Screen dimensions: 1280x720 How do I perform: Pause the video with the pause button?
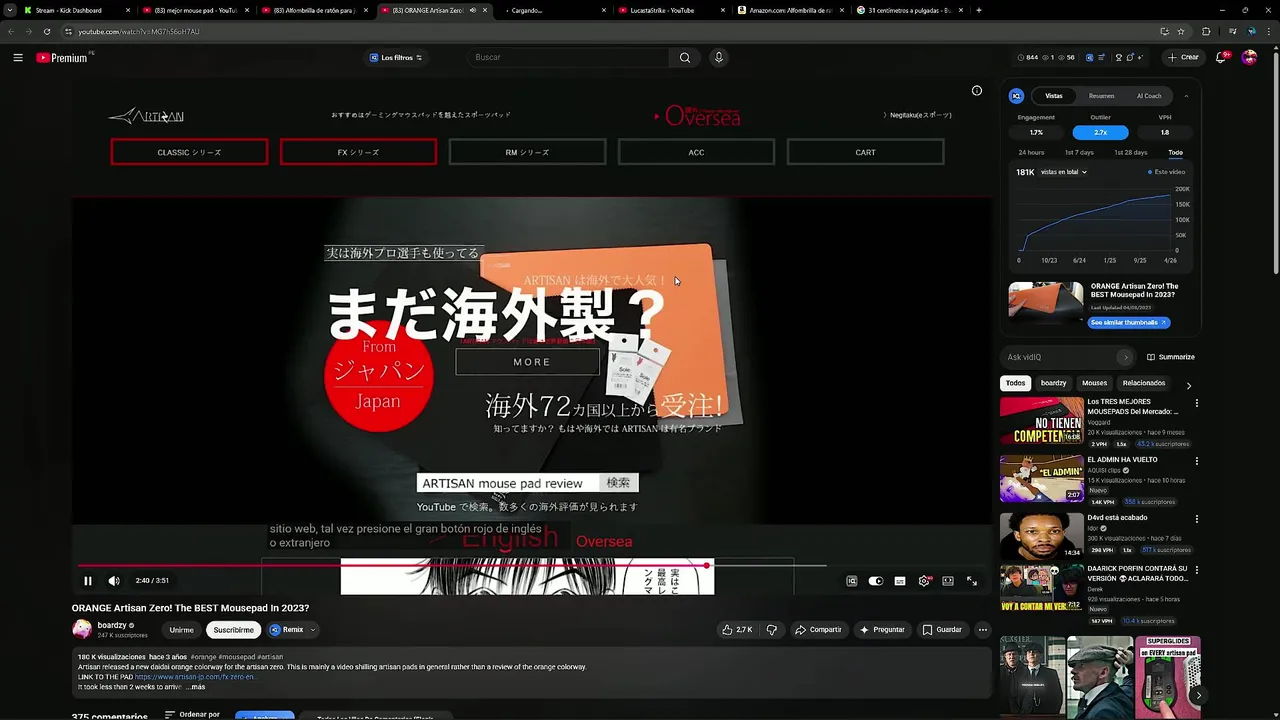pyautogui.click(x=88, y=581)
